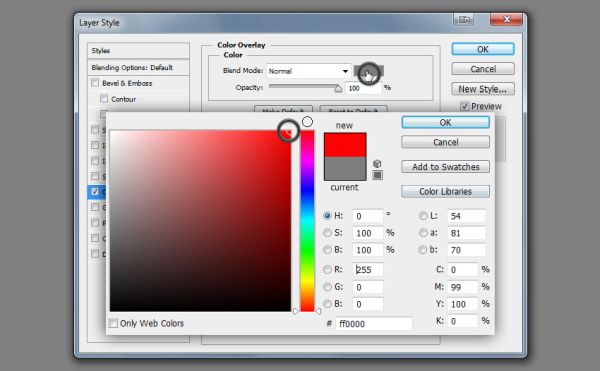
Task: Click the current gray color preview
Action: (345, 168)
